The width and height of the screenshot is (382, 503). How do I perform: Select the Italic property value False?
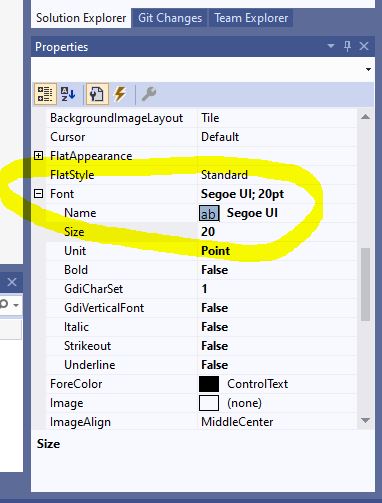215,327
